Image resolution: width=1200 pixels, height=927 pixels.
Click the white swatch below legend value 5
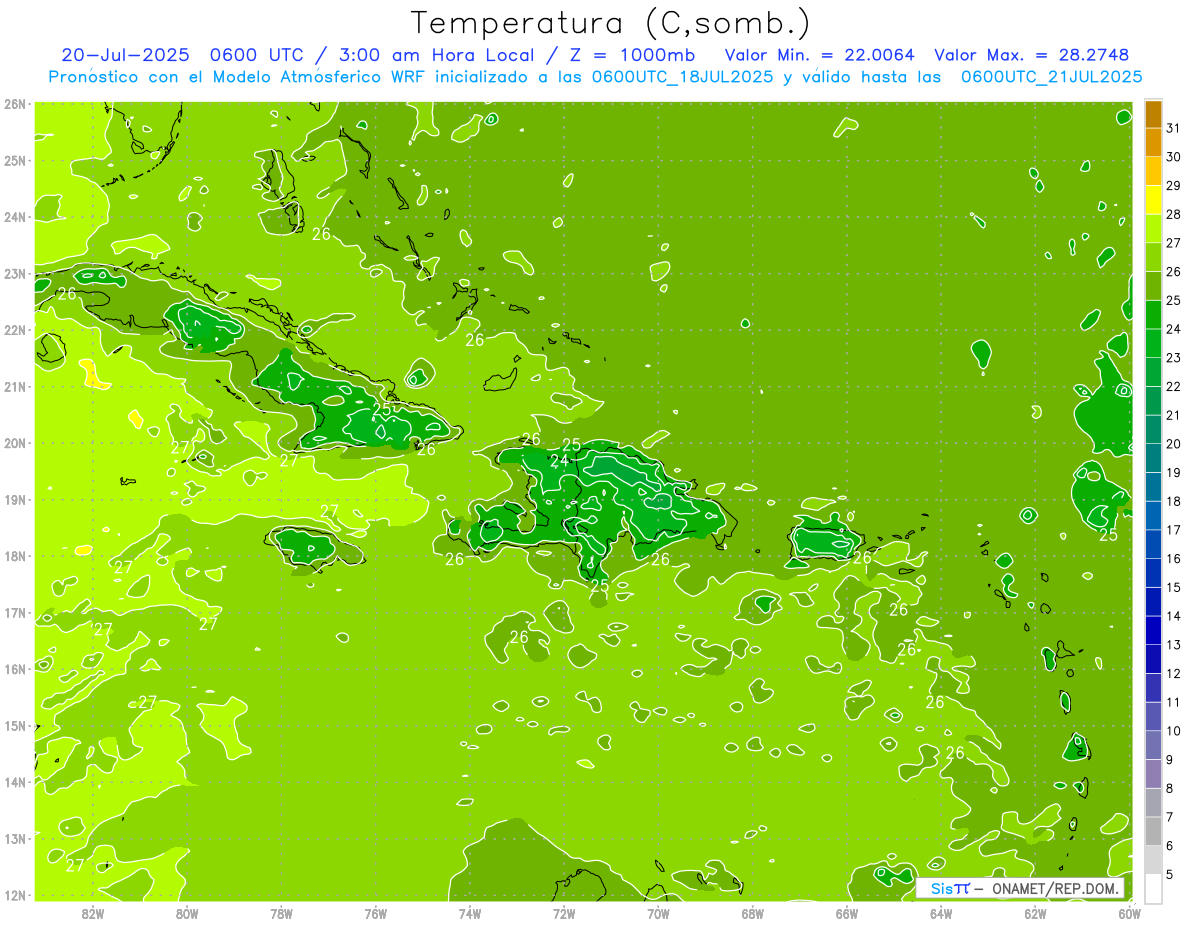click(1153, 888)
